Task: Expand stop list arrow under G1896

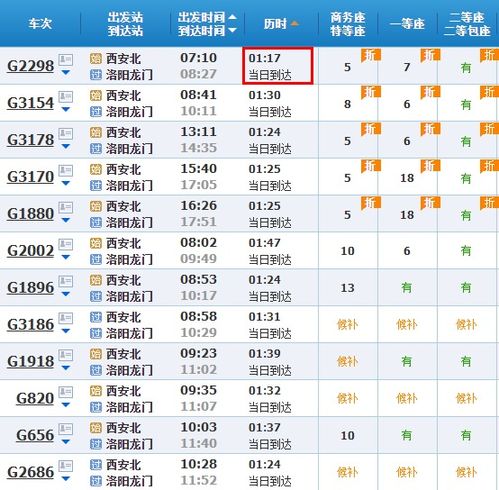Action: coord(66,294)
